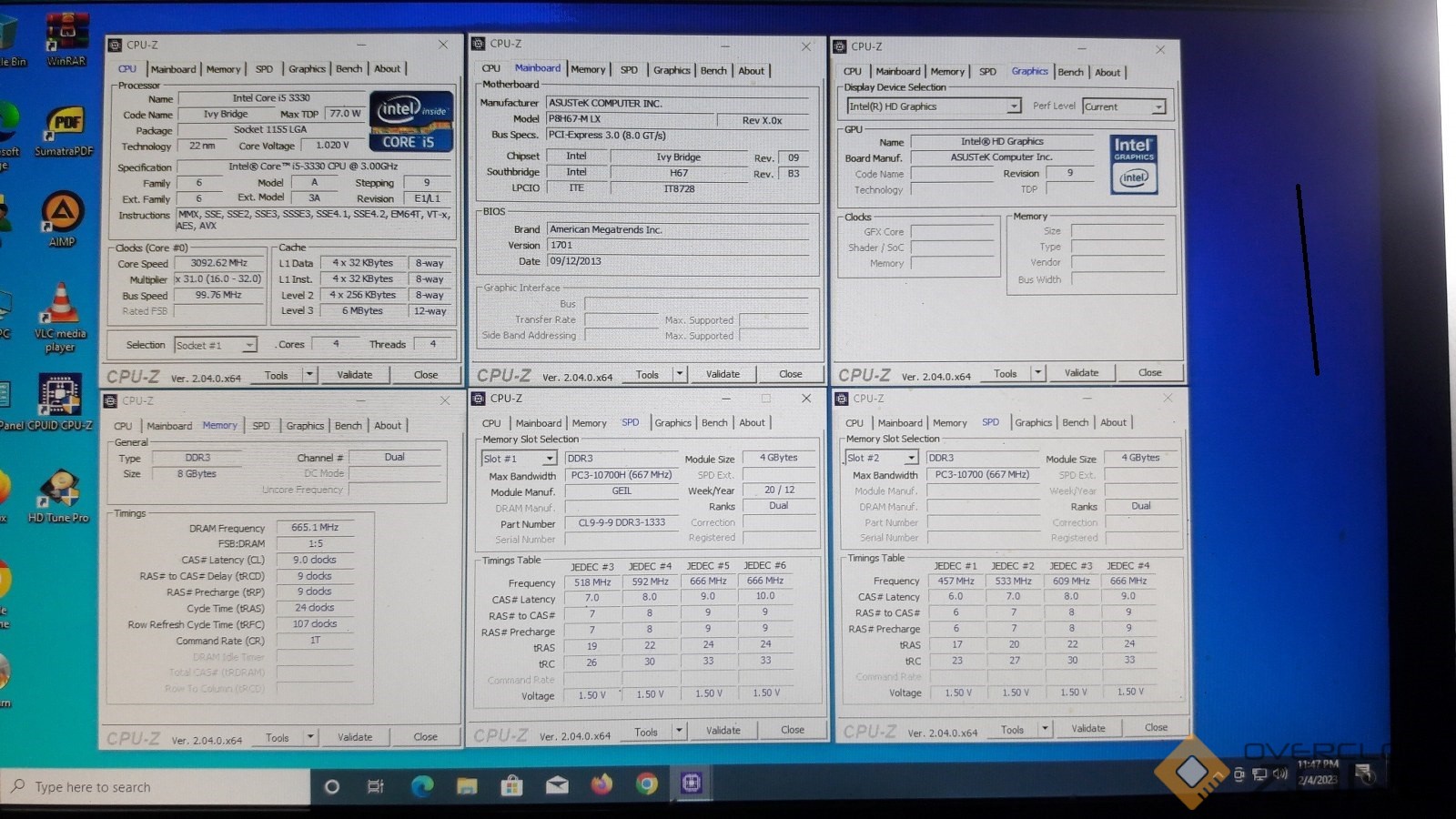
Task: Switch to About tab in the Graphics-tab window
Action: pyautogui.click(x=1107, y=72)
